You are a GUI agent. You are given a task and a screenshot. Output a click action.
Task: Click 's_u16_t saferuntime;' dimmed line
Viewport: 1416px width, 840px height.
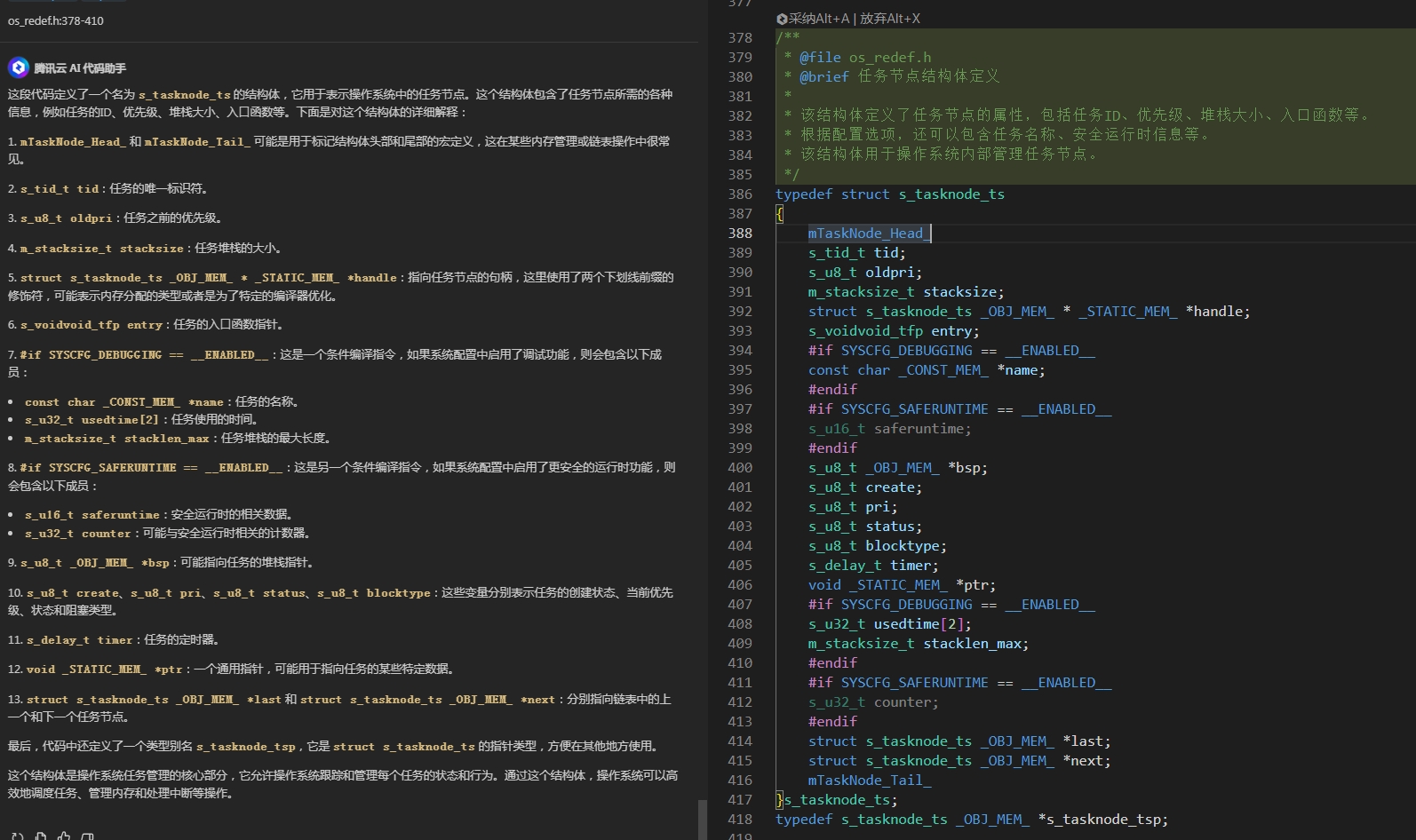[x=890, y=429]
